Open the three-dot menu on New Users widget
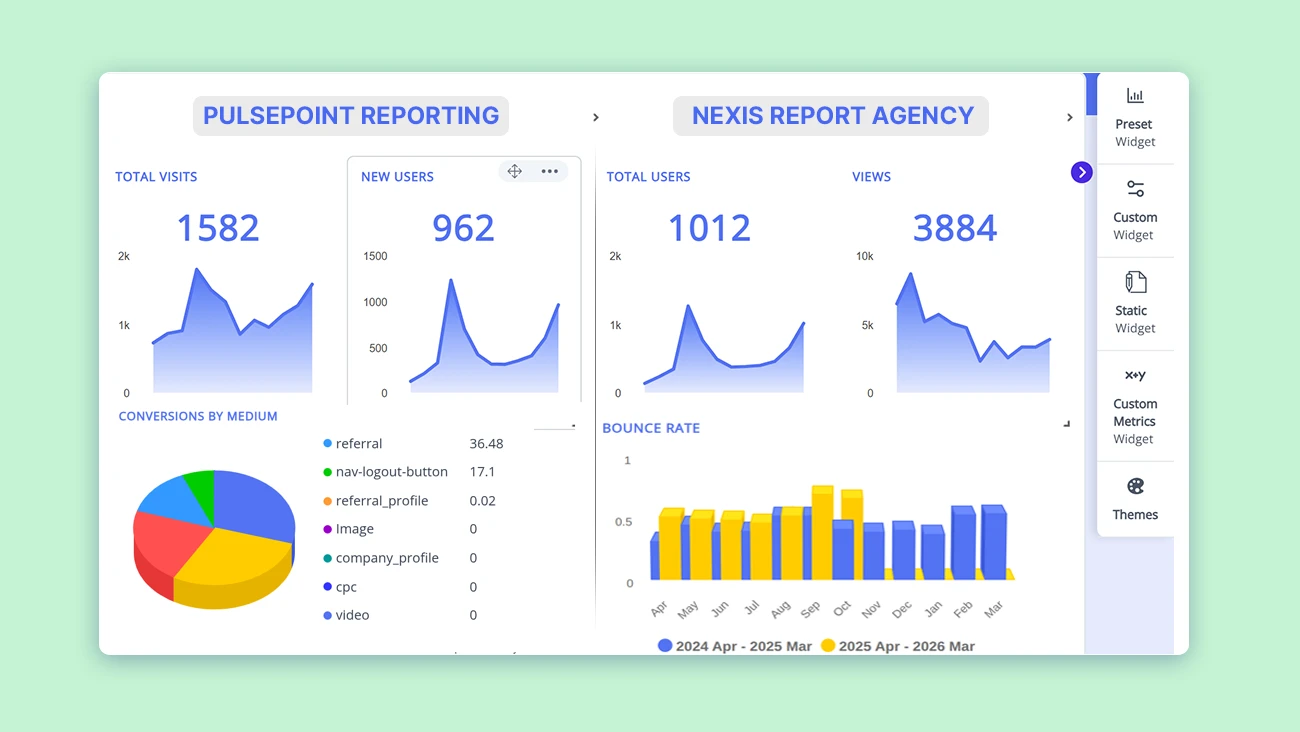 point(549,171)
